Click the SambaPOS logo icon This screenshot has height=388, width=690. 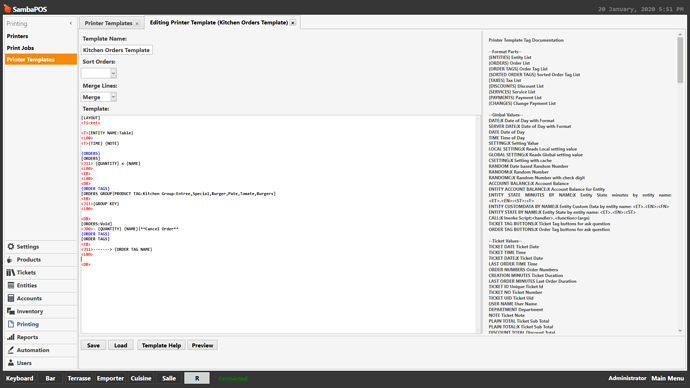pyautogui.click(x=7, y=8)
